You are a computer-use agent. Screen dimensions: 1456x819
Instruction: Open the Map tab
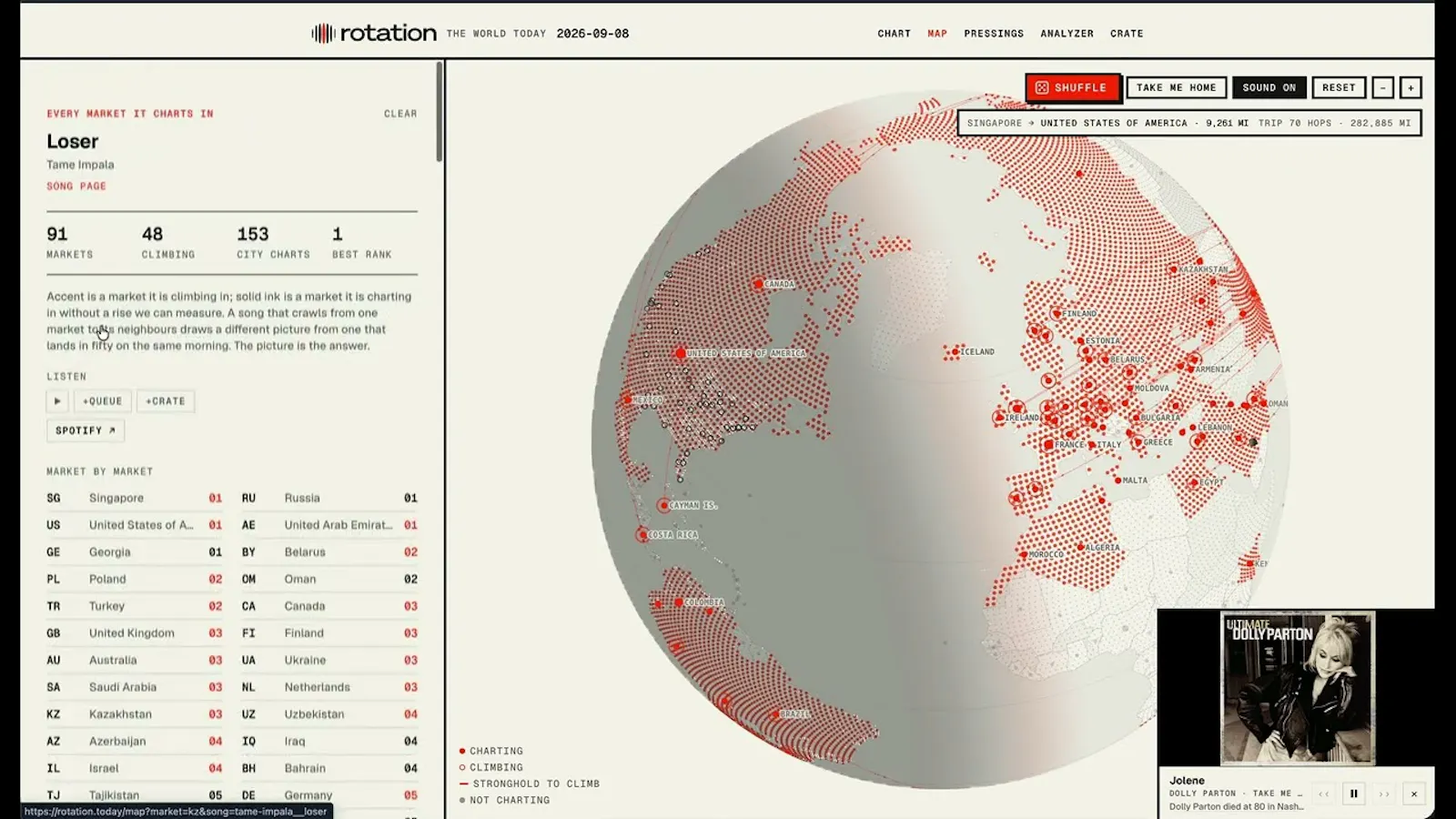click(937, 34)
